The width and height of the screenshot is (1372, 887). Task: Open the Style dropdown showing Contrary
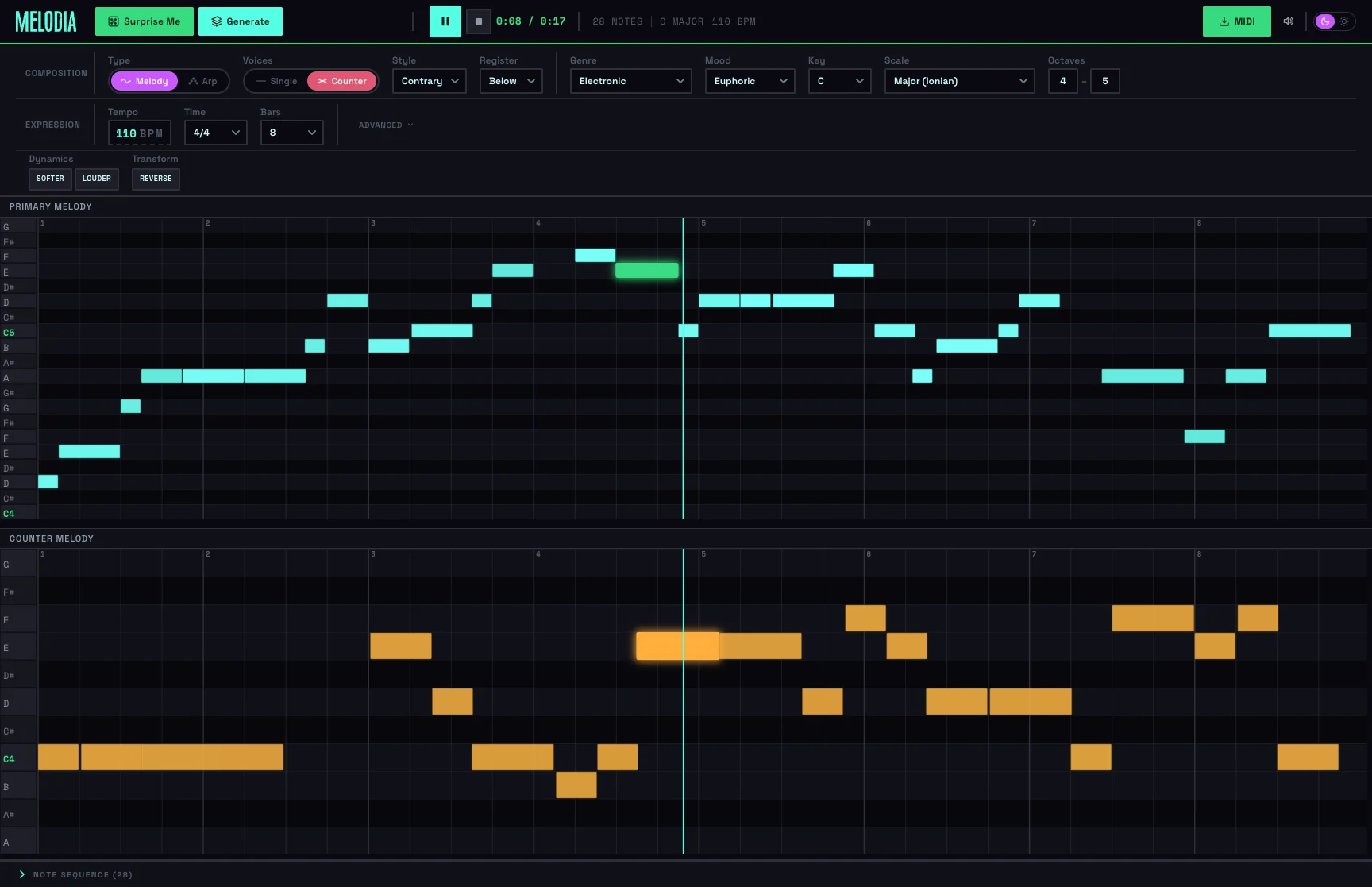pos(430,81)
